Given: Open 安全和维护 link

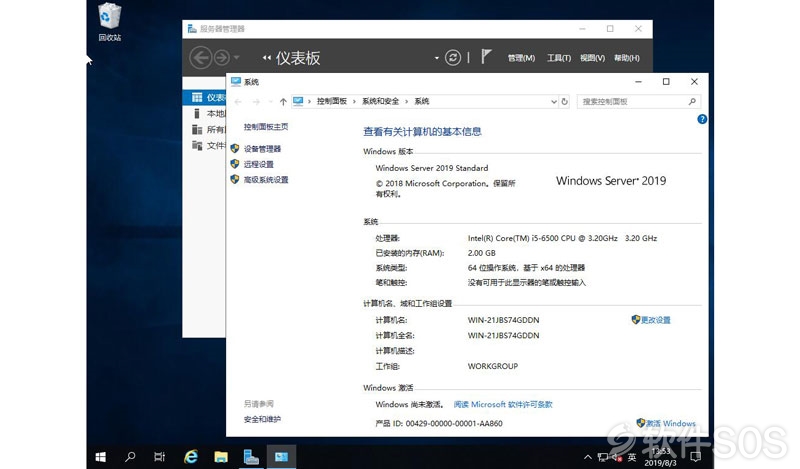Looking at the screenshot, I should click(262, 419).
